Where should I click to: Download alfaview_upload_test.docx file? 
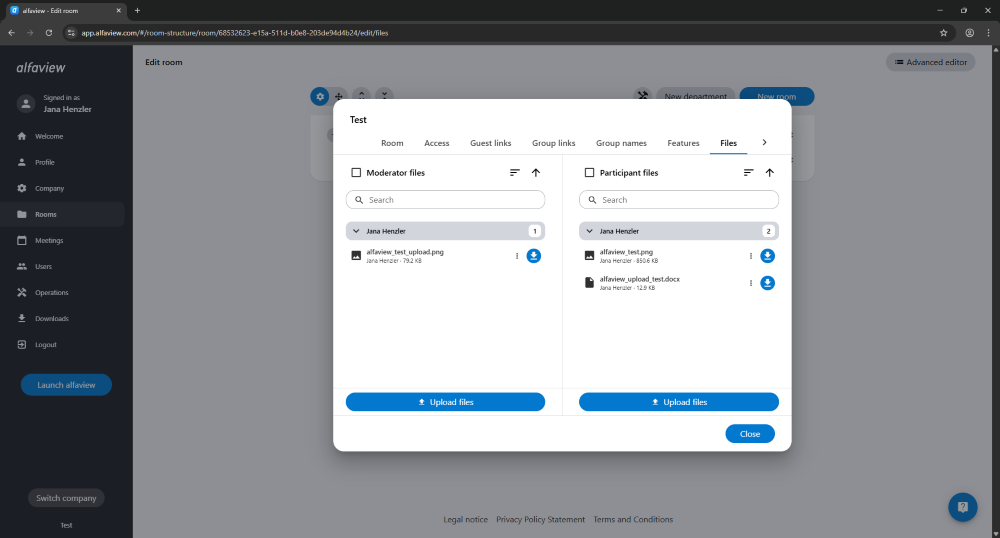767,283
